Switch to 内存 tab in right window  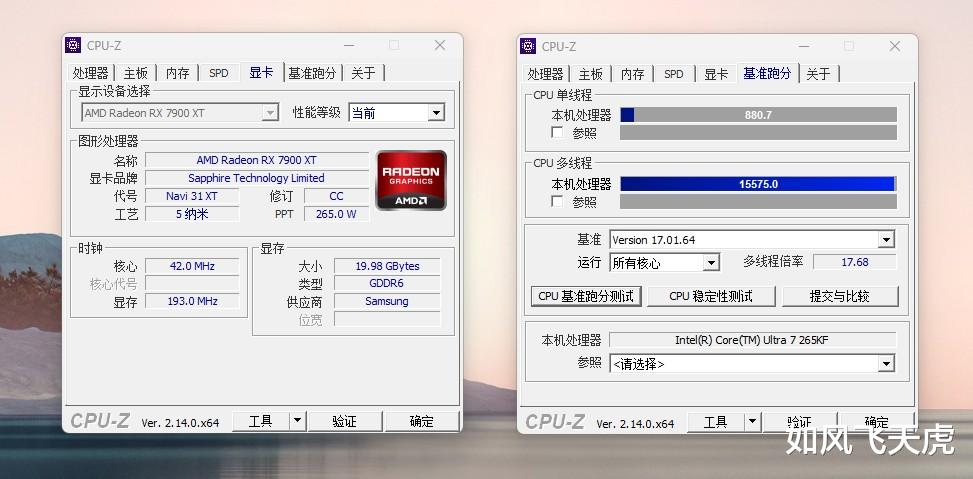(632, 74)
